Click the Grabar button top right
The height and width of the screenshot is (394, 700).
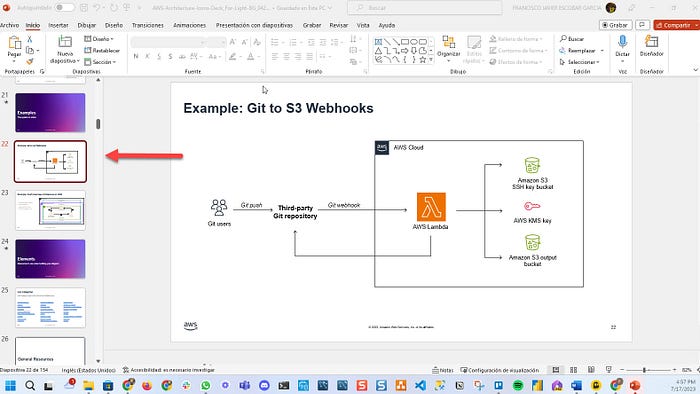(615, 25)
